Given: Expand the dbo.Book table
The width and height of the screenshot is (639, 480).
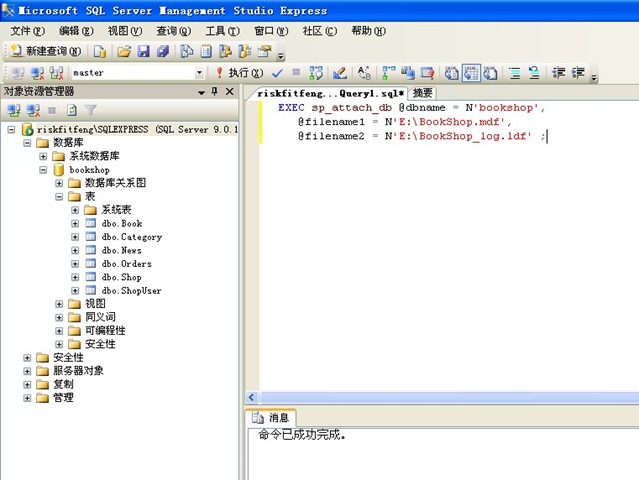Looking at the screenshot, I should point(75,224).
